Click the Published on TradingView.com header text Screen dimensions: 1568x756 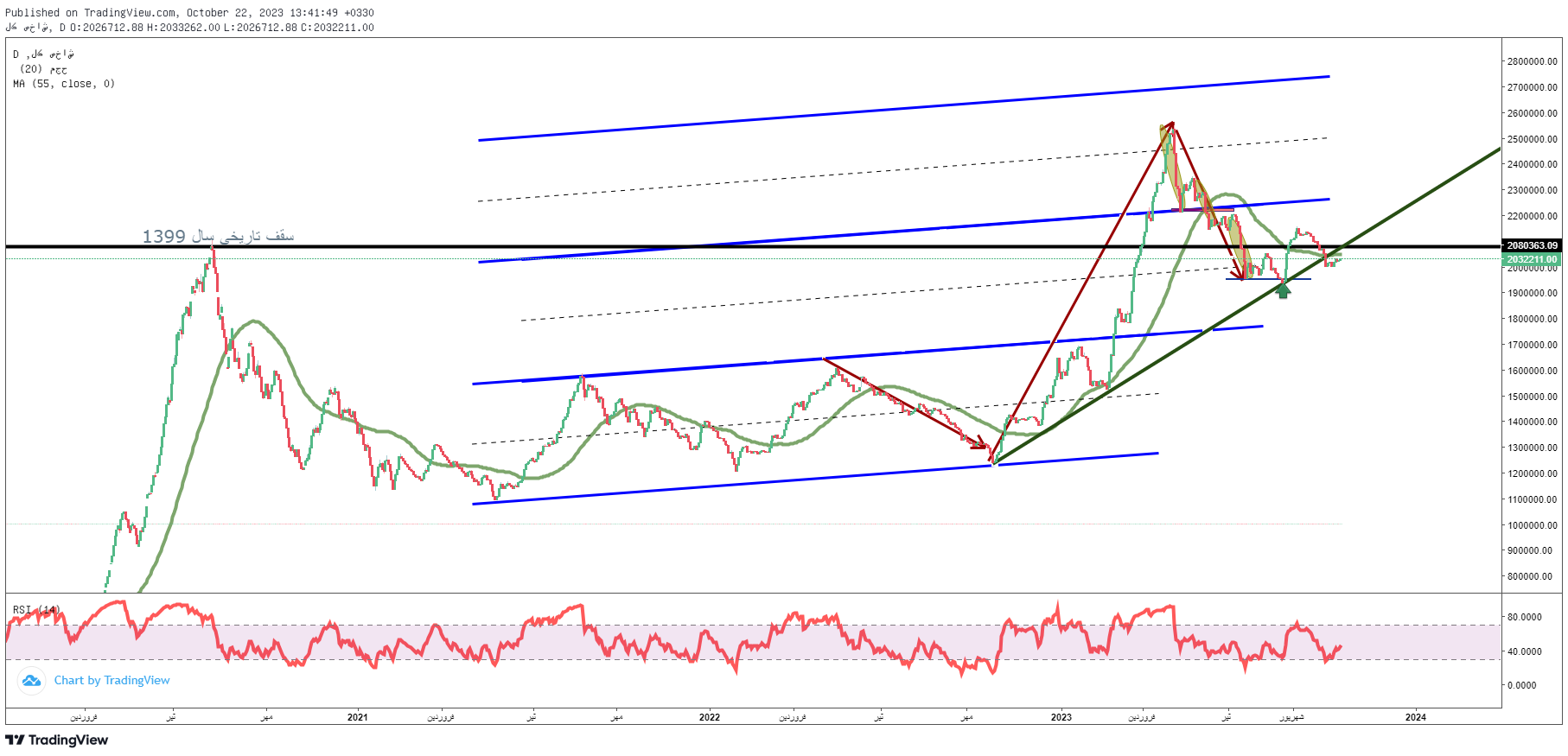(189, 13)
